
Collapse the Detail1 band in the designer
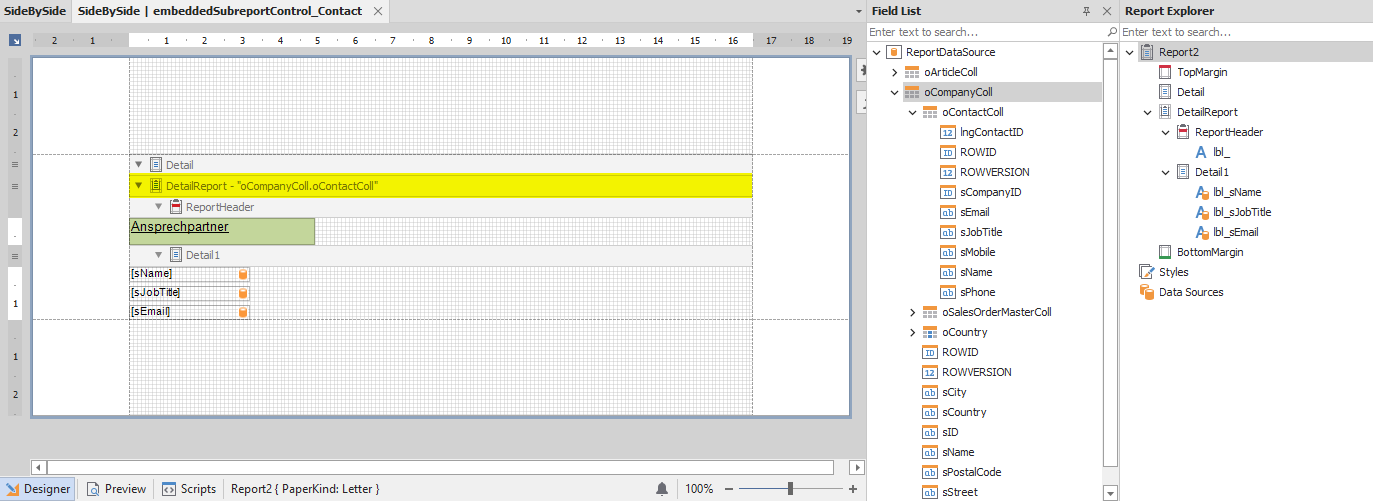point(158,255)
